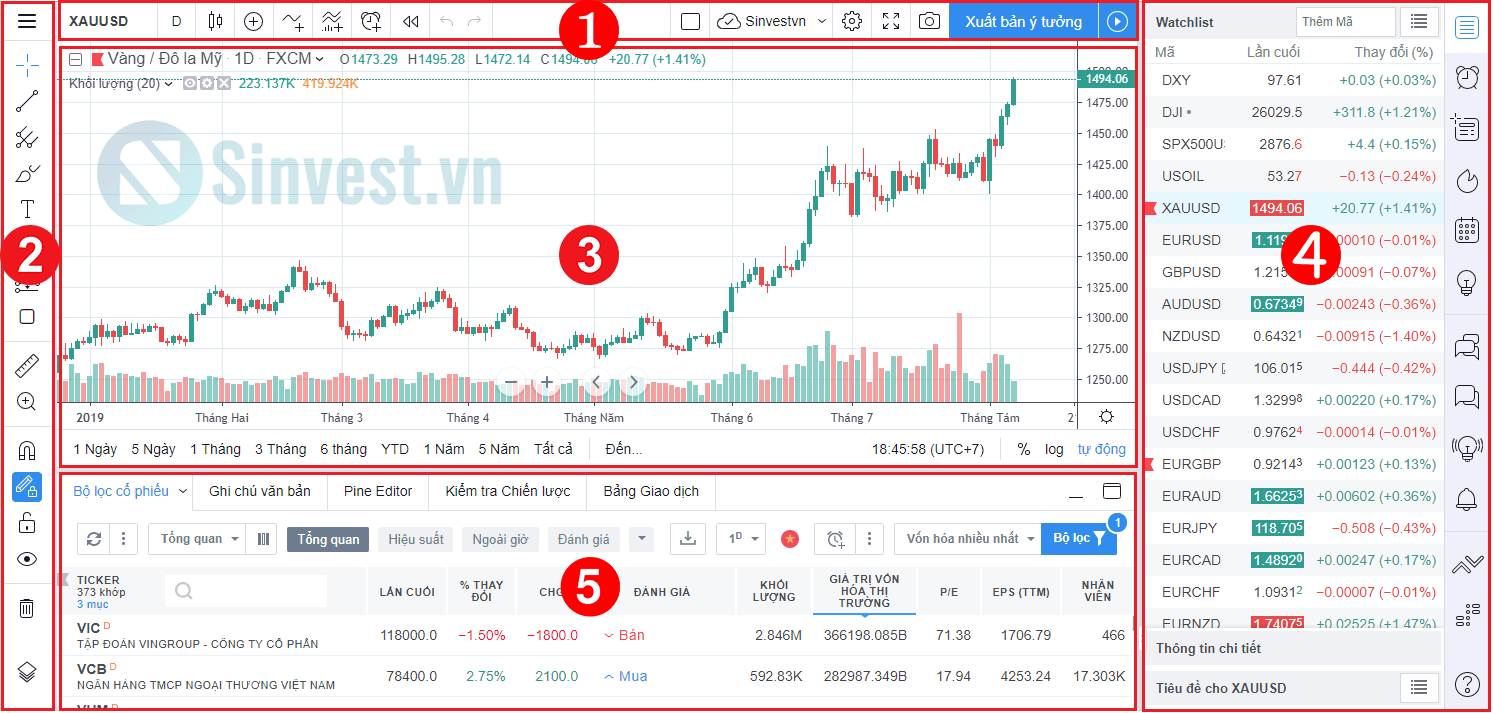Select the zoom-in magnifier tool
The height and width of the screenshot is (713, 1493).
click(x=27, y=402)
